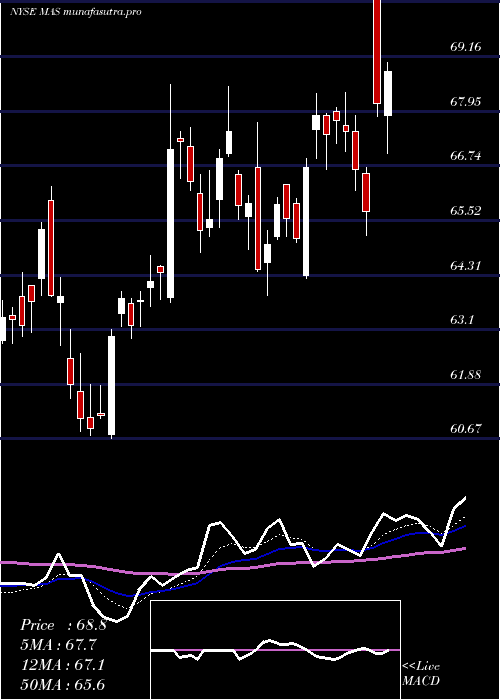Click the 60.67 price axis label
The width and height of the screenshot is (500, 700).
466,429
